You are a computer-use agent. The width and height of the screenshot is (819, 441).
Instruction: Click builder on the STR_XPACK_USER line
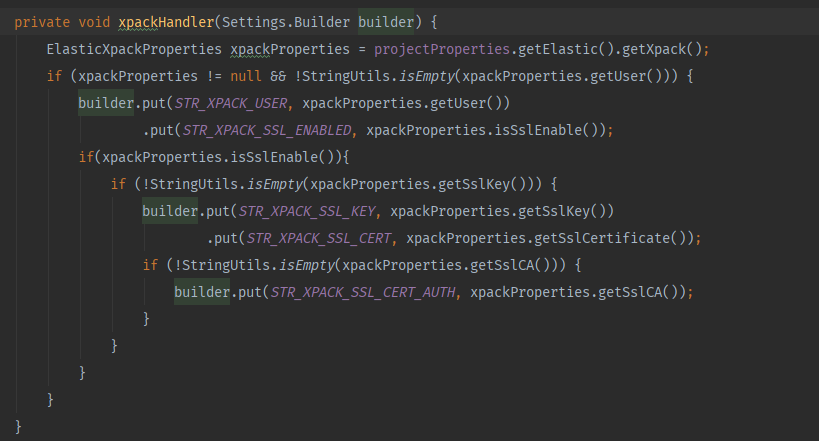tap(106, 103)
